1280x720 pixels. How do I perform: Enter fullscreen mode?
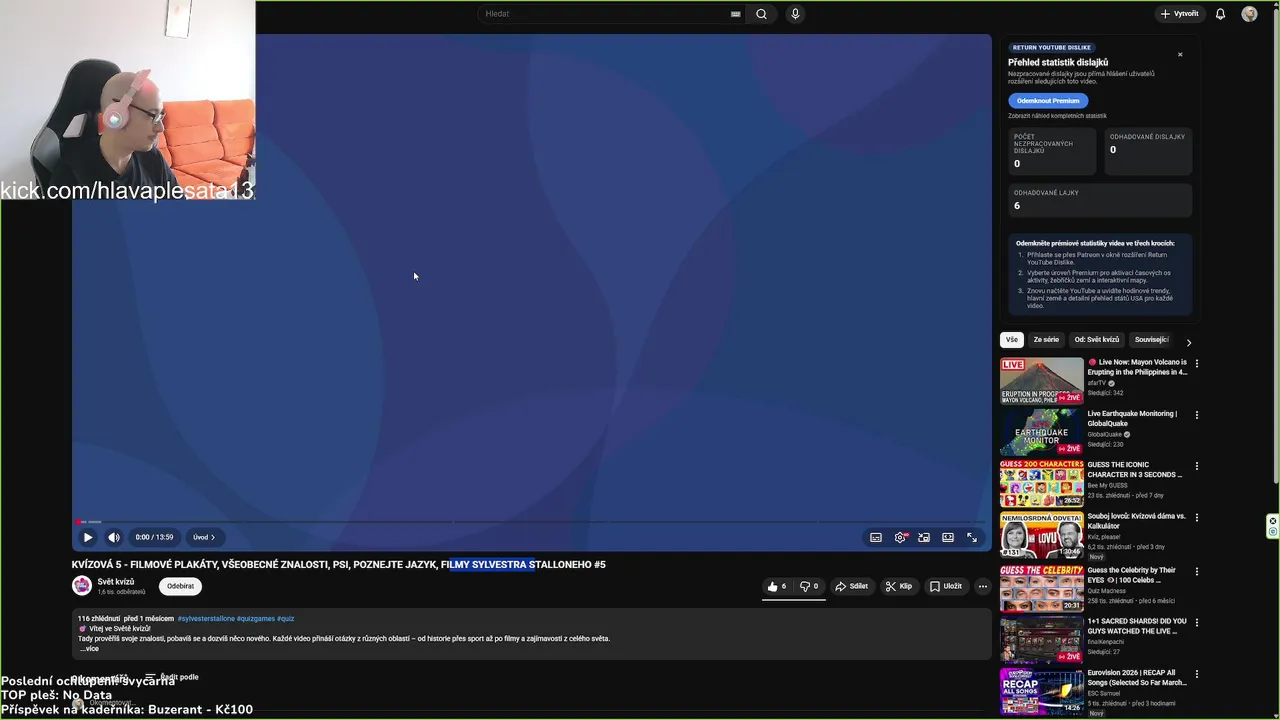(972, 537)
